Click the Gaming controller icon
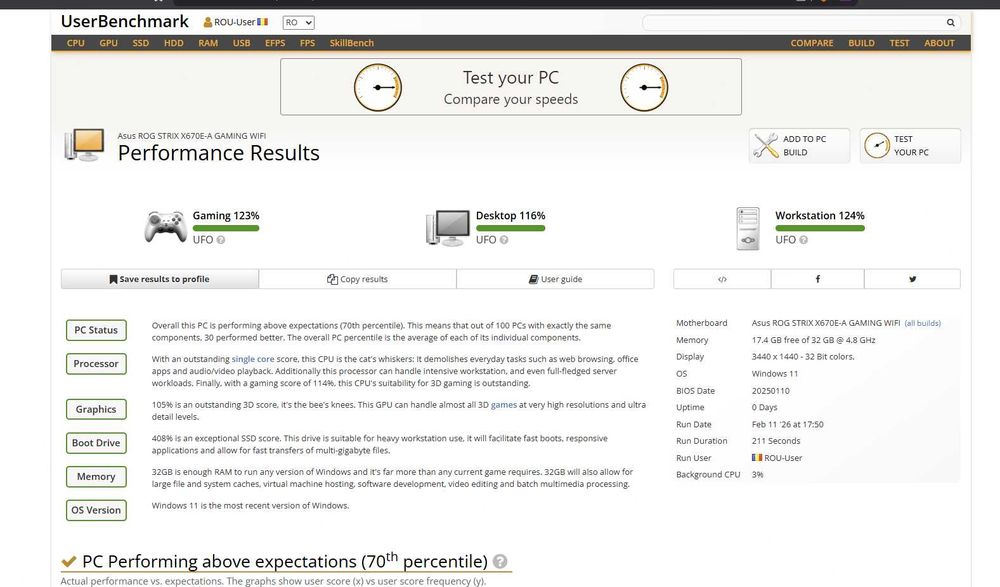This screenshot has width=1000, height=587. (166, 227)
